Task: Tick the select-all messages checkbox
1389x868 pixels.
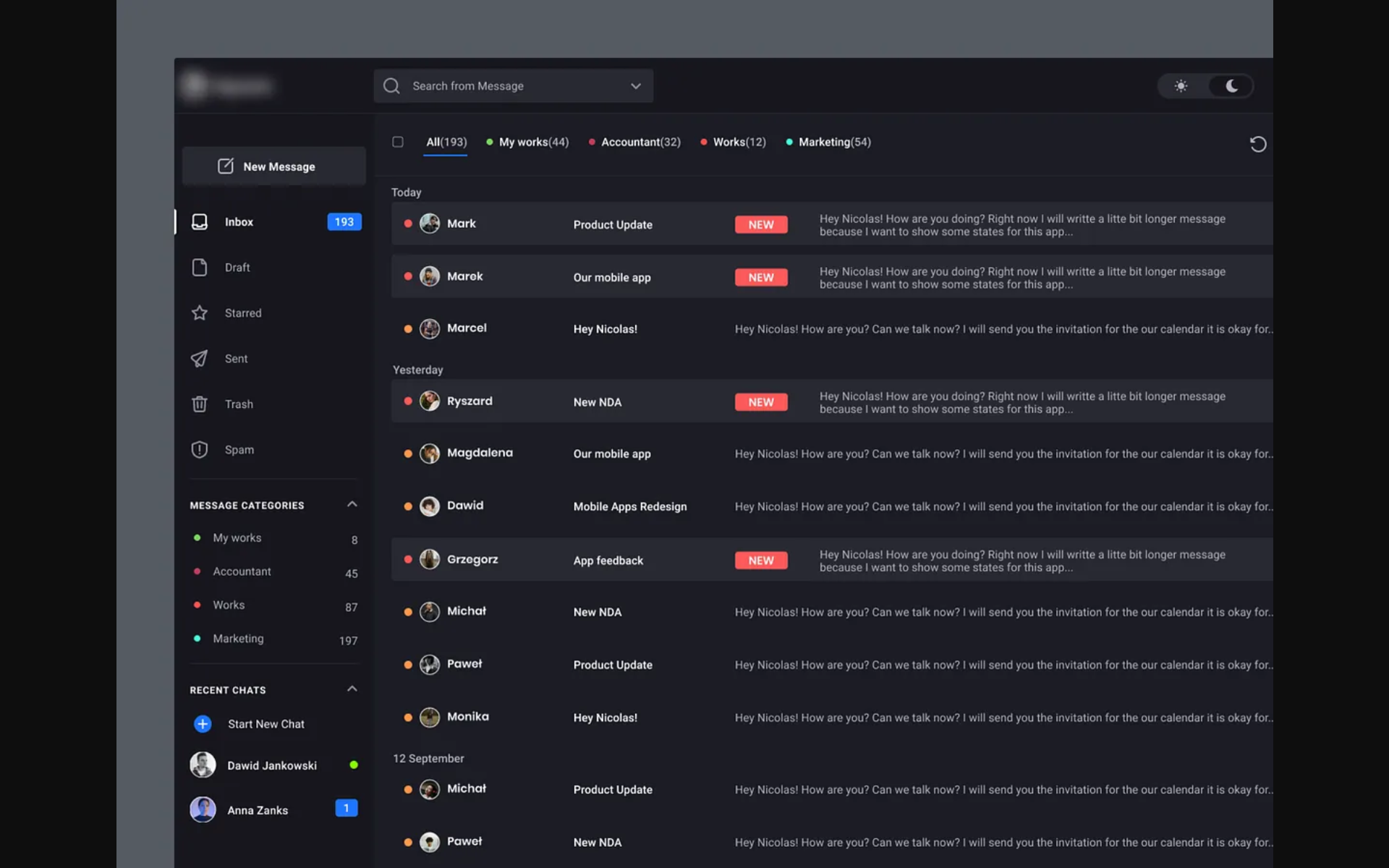Action: pyautogui.click(x=398, y=142)
